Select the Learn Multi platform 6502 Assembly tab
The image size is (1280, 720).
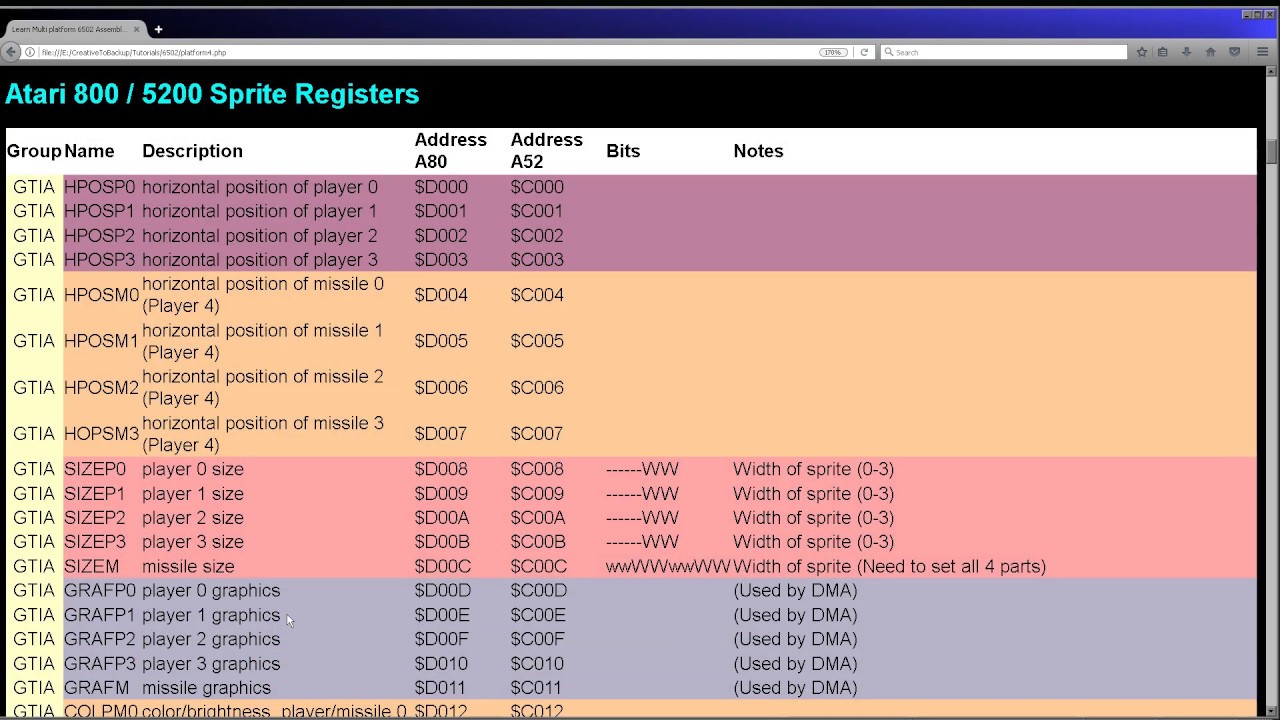point(75,30)
